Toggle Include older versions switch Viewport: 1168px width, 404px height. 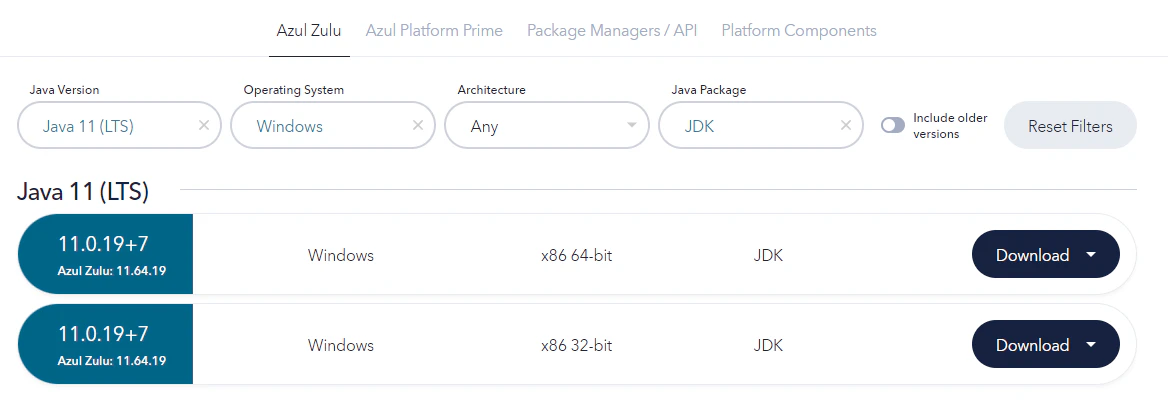[892, 125]
